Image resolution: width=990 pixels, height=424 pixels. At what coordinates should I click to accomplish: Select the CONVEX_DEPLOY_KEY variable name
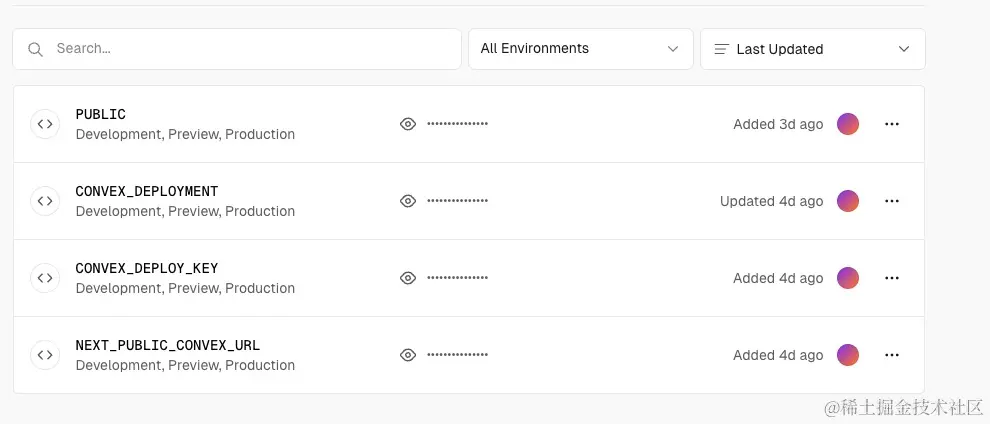pos(147,268)
